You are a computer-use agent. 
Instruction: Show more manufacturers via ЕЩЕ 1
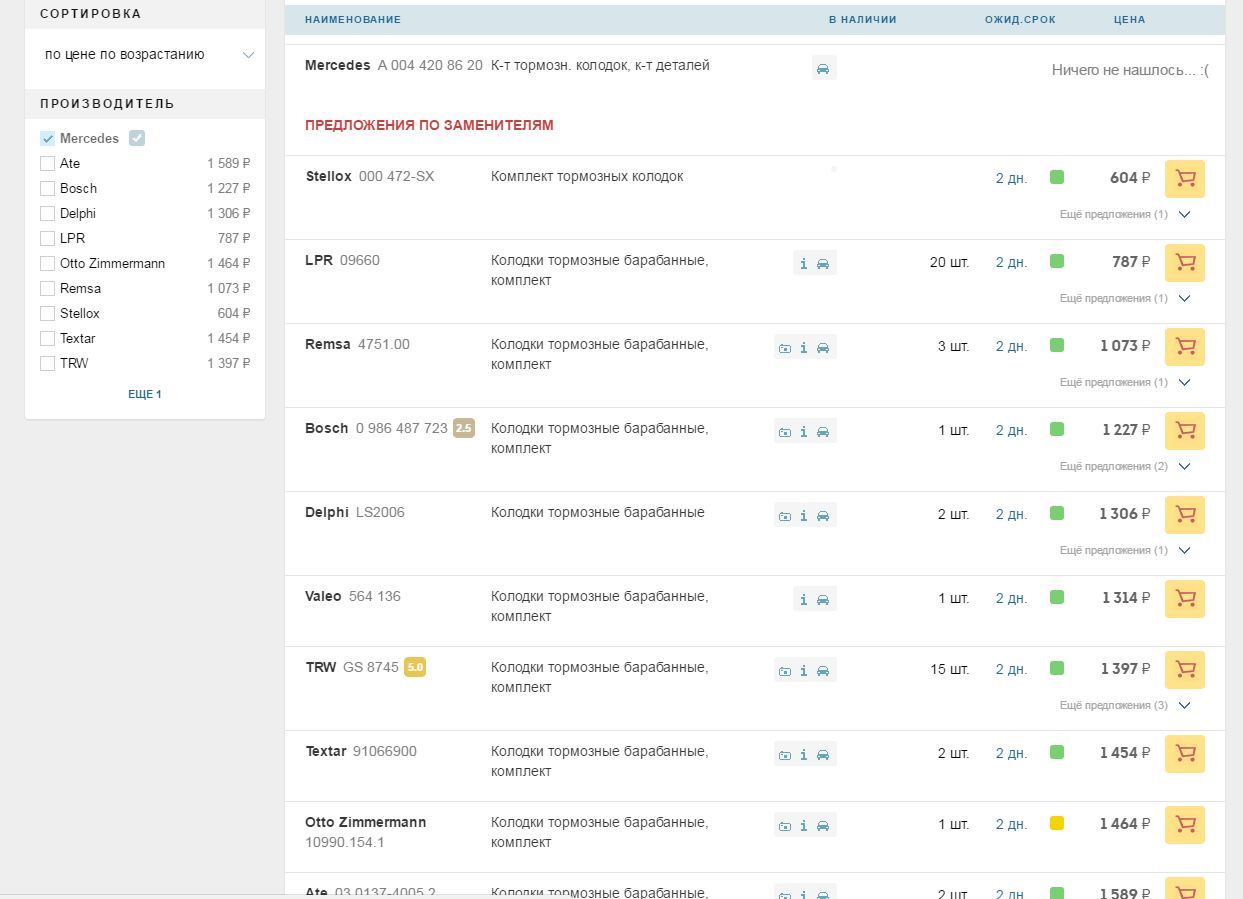145,394
